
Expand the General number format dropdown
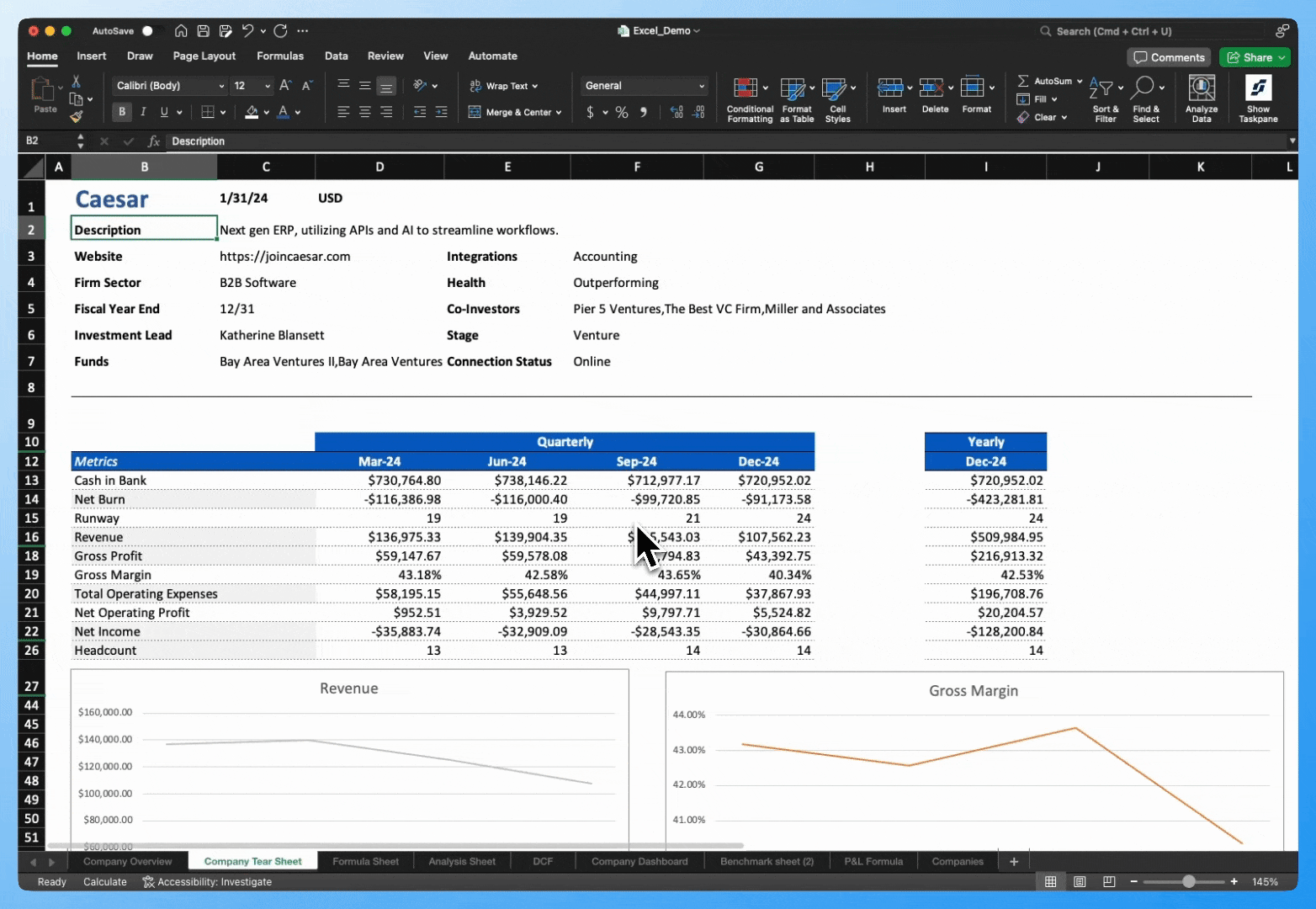(701, 86)
